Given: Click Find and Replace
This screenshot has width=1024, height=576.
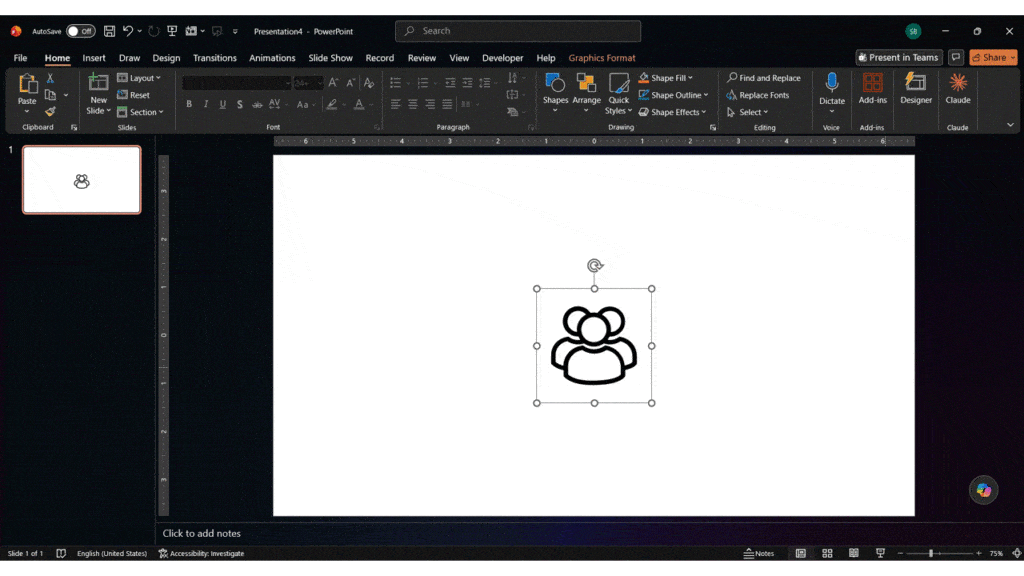Looking at the screenshot, I should (764, 78).
